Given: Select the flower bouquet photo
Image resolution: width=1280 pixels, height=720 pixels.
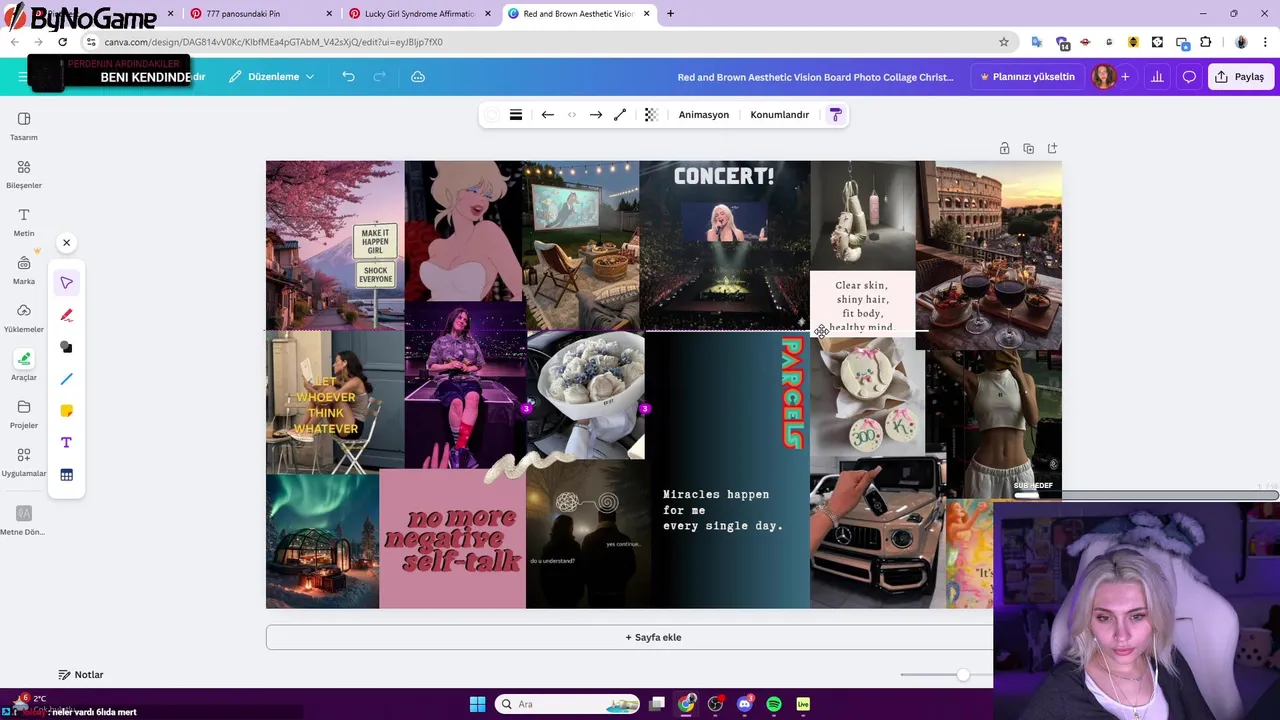Looking at the screenshot, I should point(586,395).
